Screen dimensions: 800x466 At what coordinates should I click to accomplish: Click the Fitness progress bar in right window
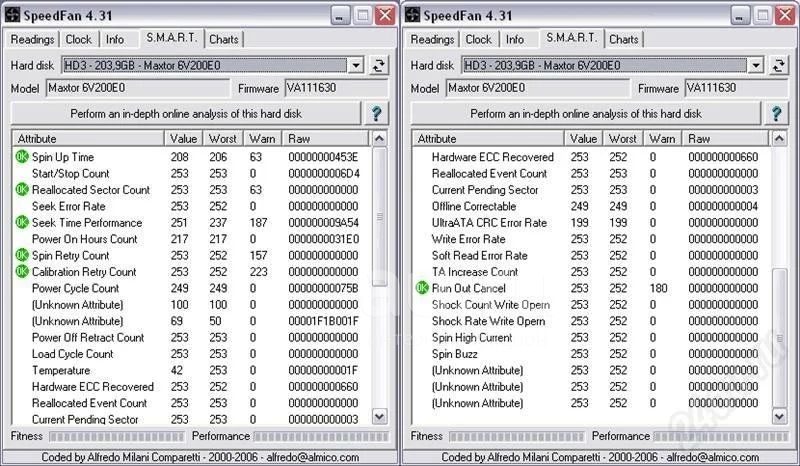point(516,436)
